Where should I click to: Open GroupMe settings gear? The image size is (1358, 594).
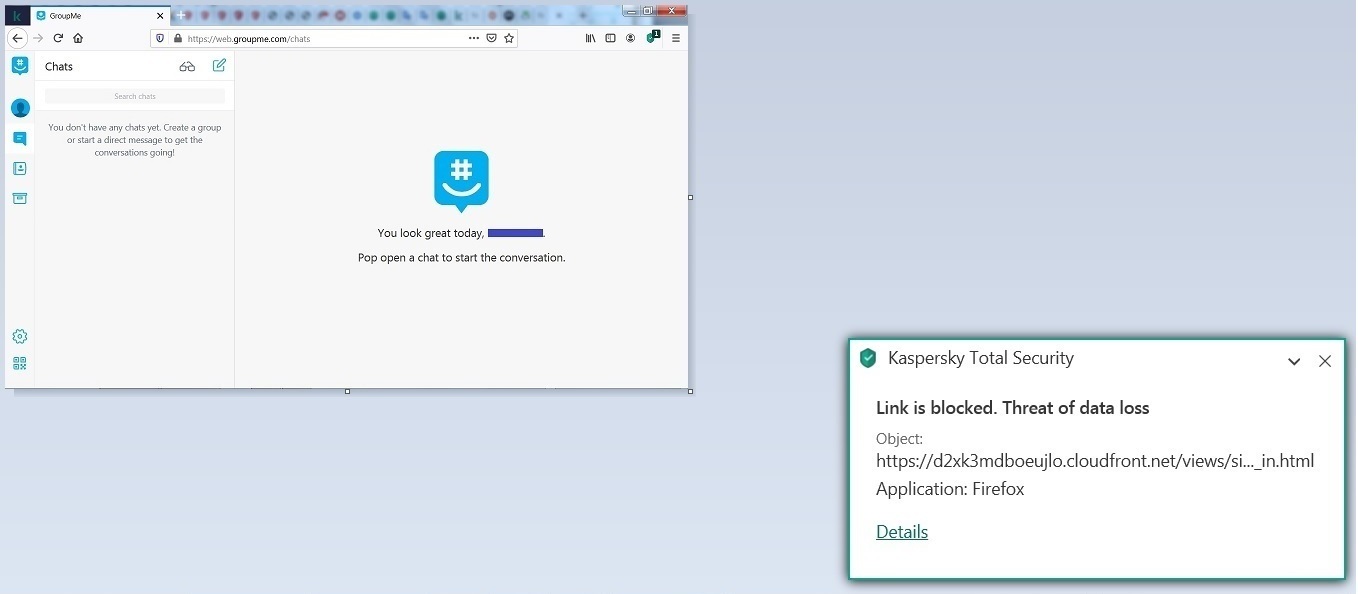click(x=20, y=337)
